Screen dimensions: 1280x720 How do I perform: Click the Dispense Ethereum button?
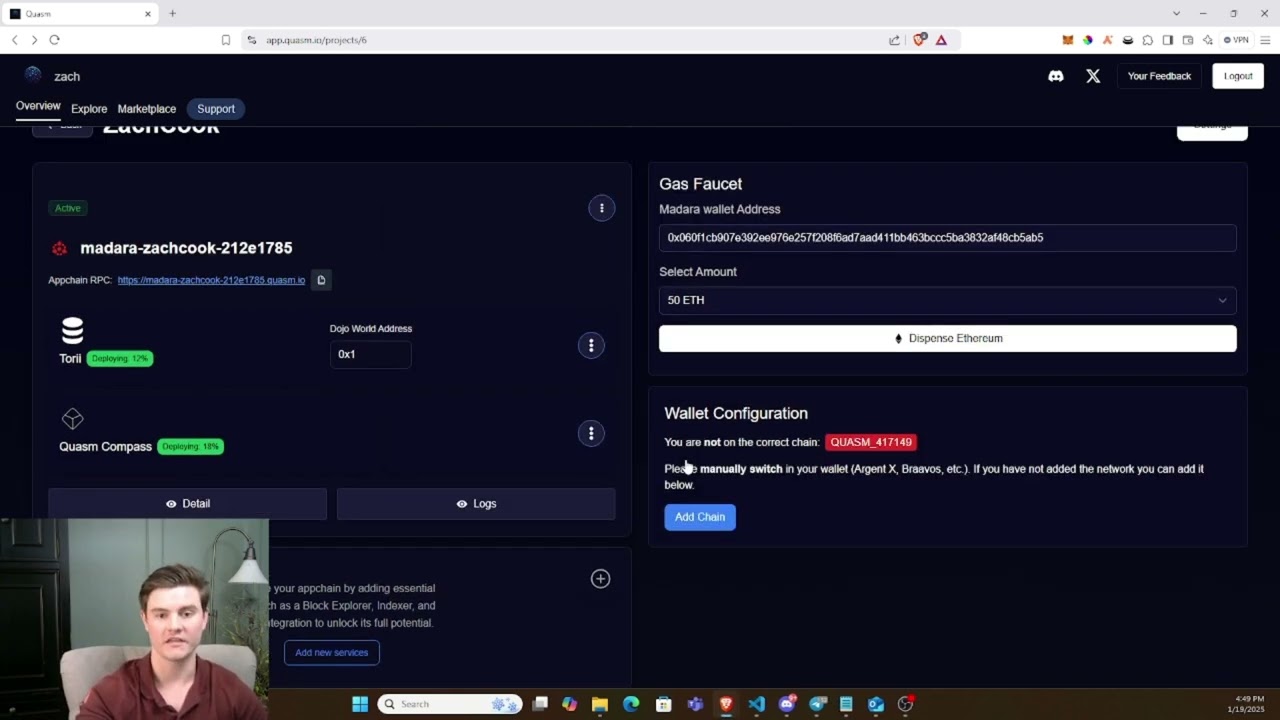coord(947,338)
